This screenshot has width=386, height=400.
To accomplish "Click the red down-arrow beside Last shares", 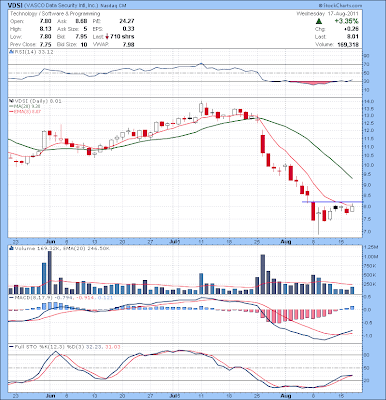I will tap(107, 37).
